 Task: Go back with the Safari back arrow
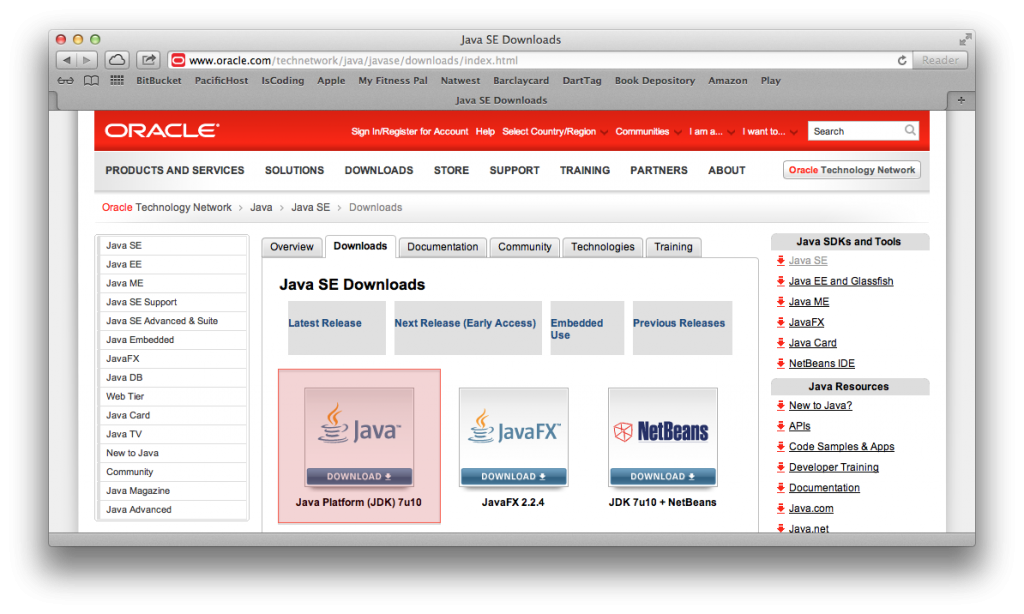tap(67, 60)
